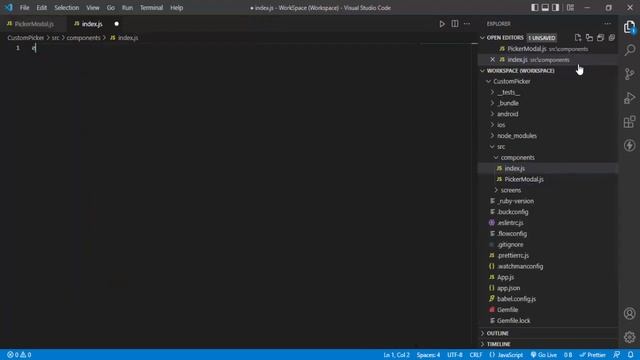This screenshot has width=640, height=360.
Task: Close all open editors
Action: pos(612,38)
